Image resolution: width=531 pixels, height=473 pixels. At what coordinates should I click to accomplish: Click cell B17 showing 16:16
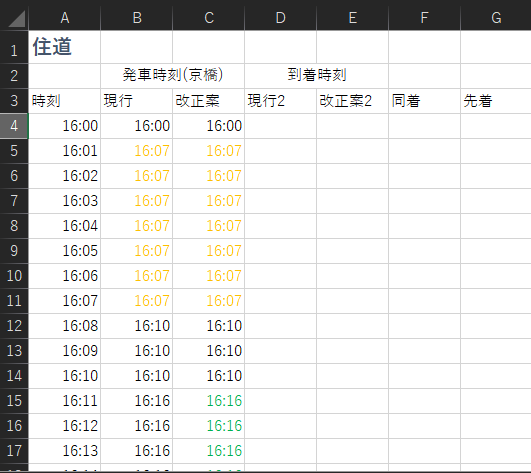click(137, 451)
